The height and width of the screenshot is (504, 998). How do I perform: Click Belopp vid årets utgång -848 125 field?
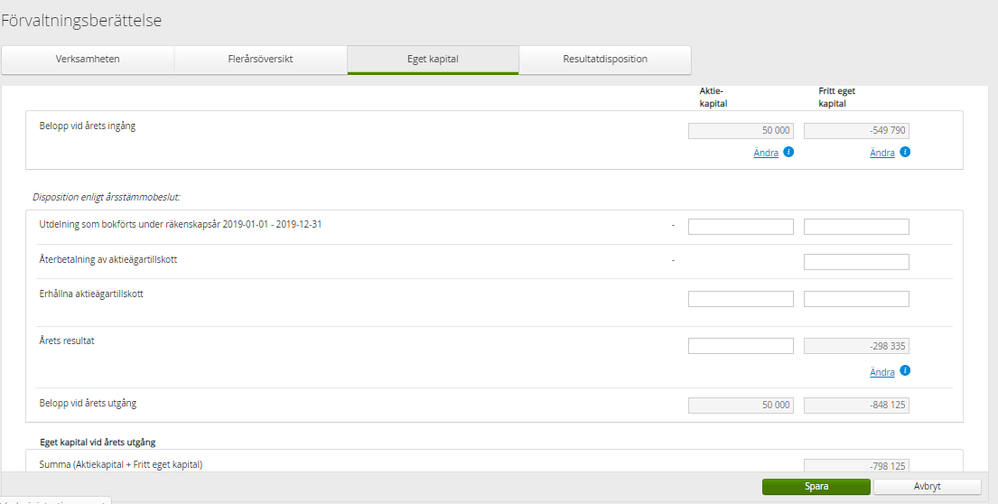tap(856, 405)
